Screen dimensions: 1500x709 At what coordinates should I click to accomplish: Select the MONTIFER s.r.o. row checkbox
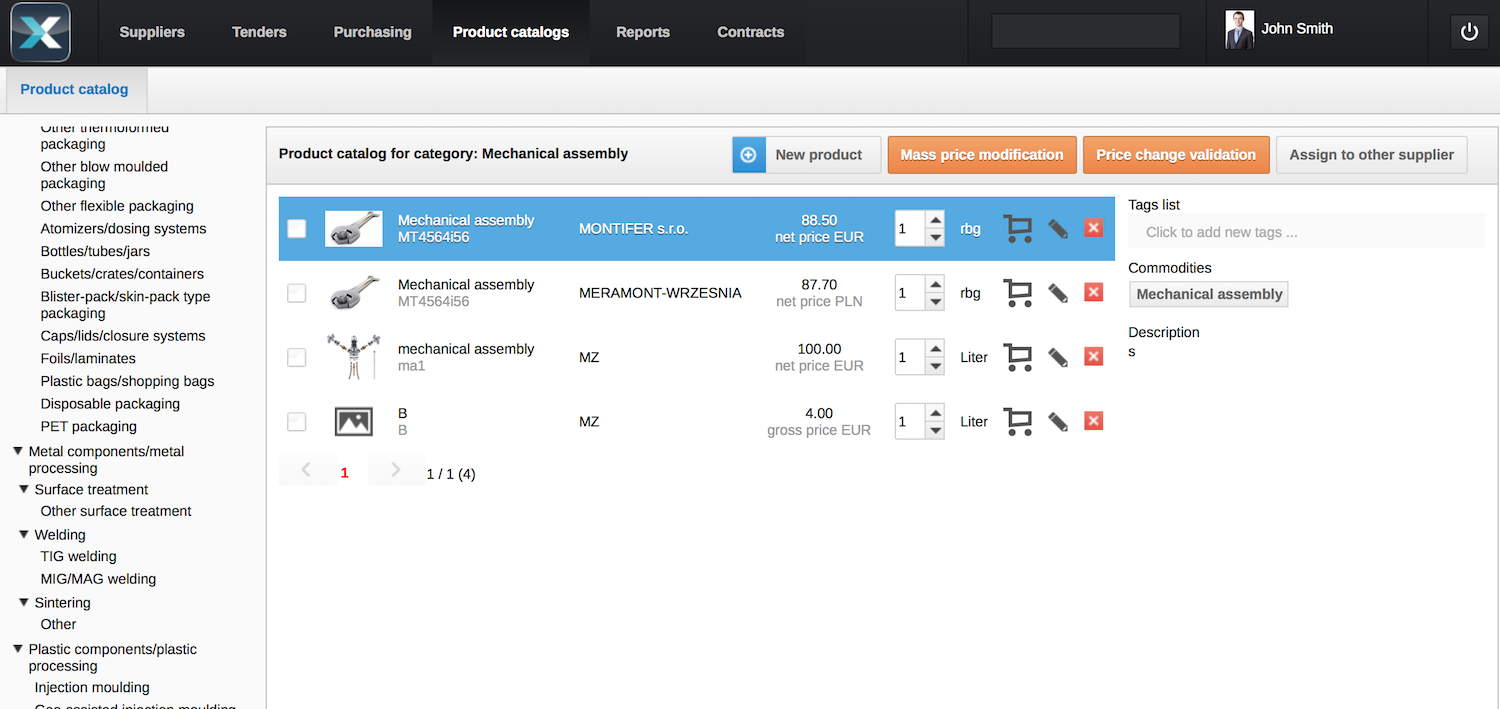tap(297, 229)
